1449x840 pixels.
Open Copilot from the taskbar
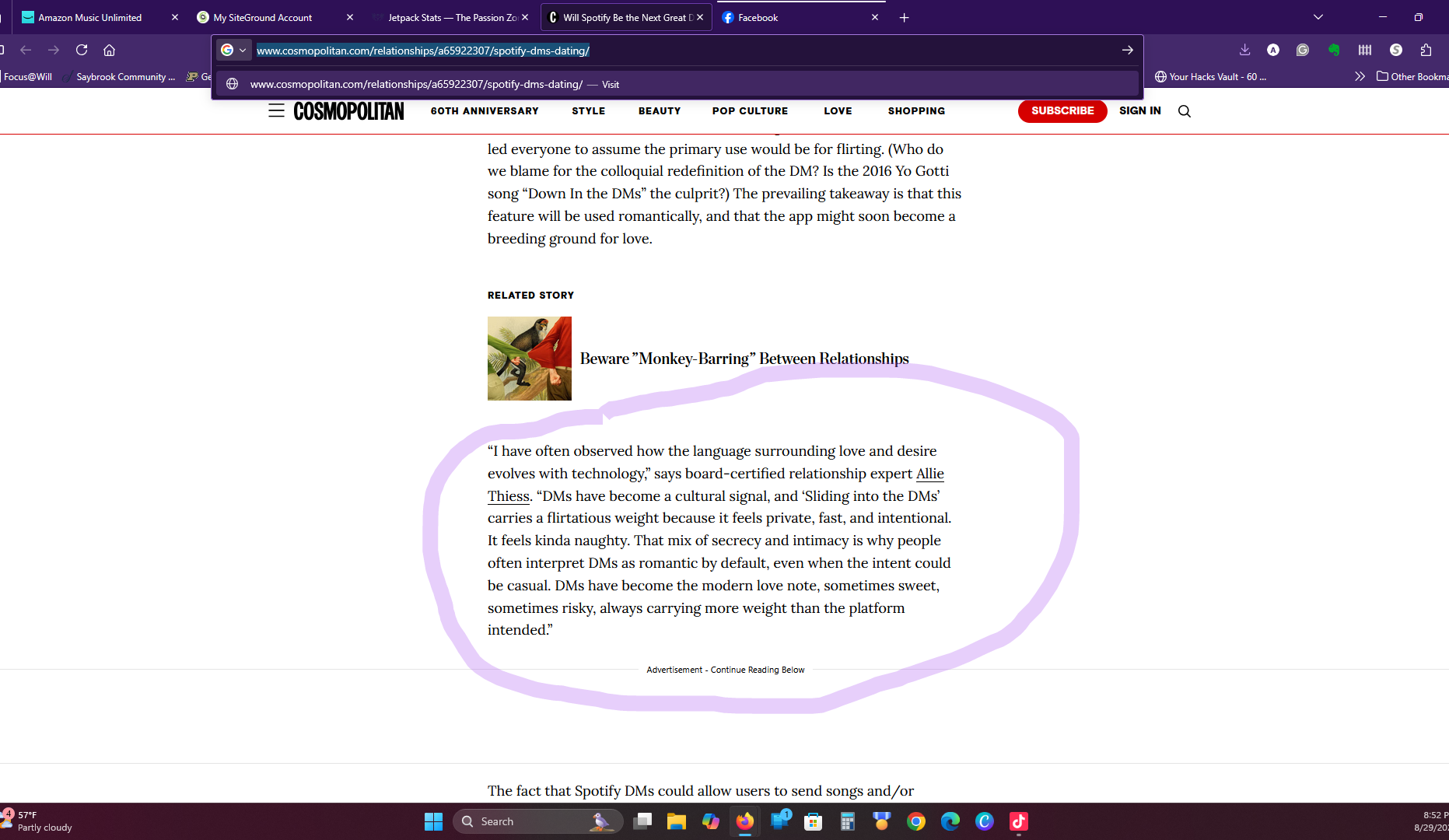(711, 821)
